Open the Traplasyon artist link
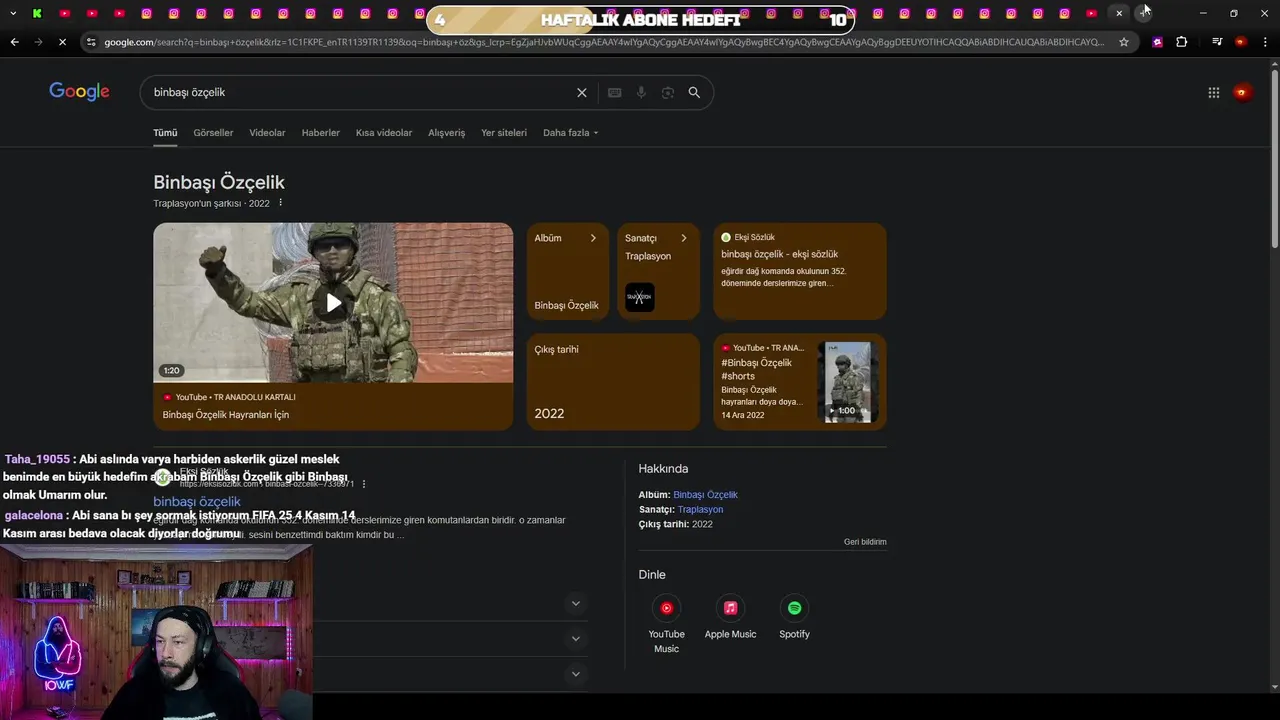The width and height of the screenshot is (1280, 720). [700, 510]
